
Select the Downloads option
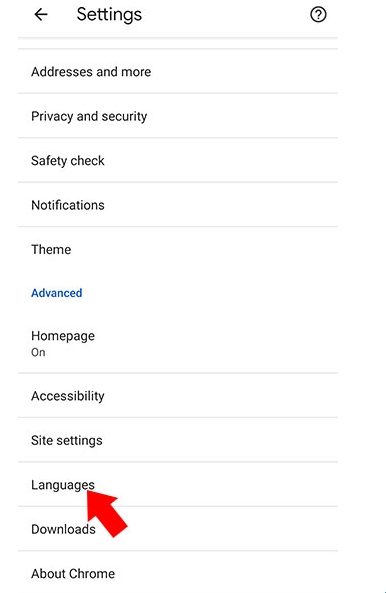[178, 529]
